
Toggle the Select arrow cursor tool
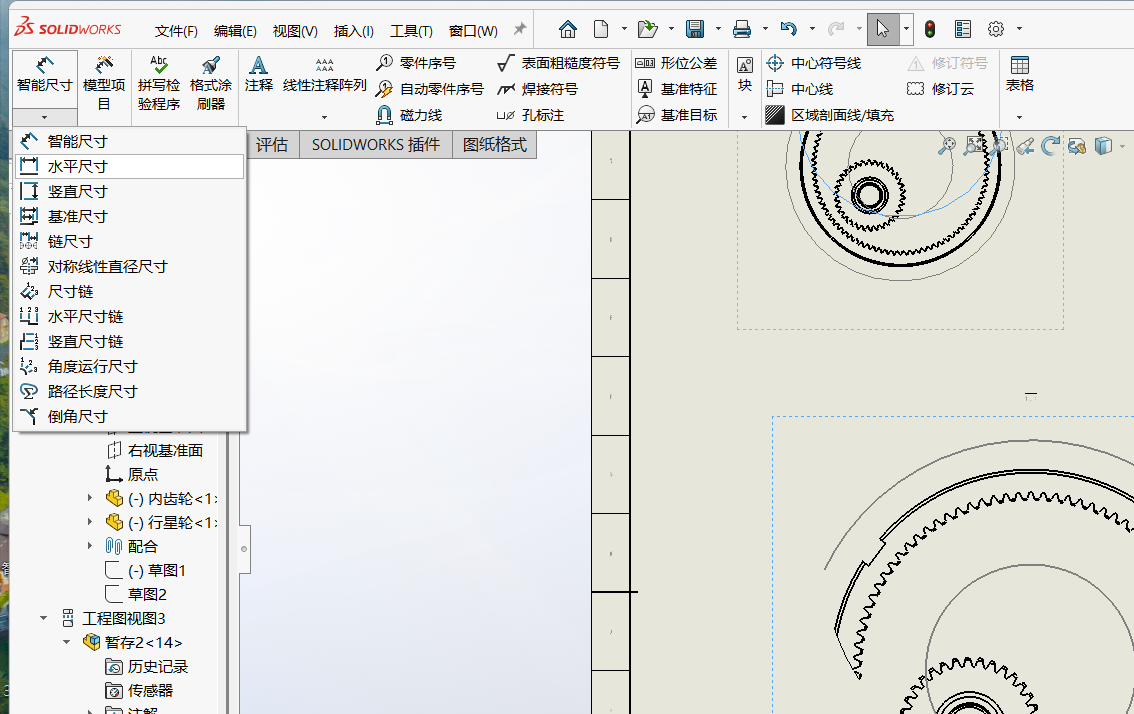pyautogui.click(x=882, y=29)
